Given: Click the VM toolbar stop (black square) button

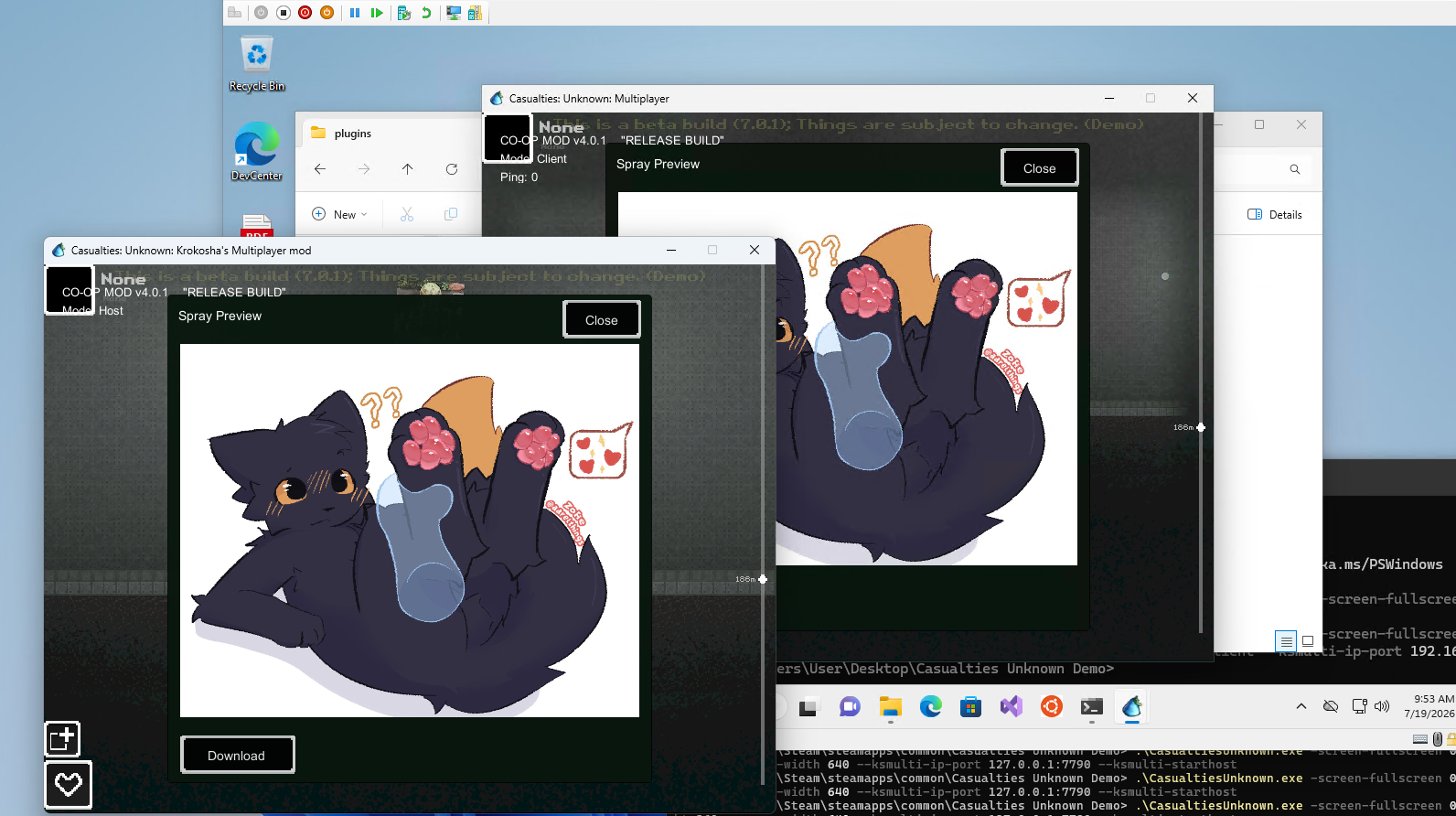Looking at the screenshot, I should click(x=284, y=13).
